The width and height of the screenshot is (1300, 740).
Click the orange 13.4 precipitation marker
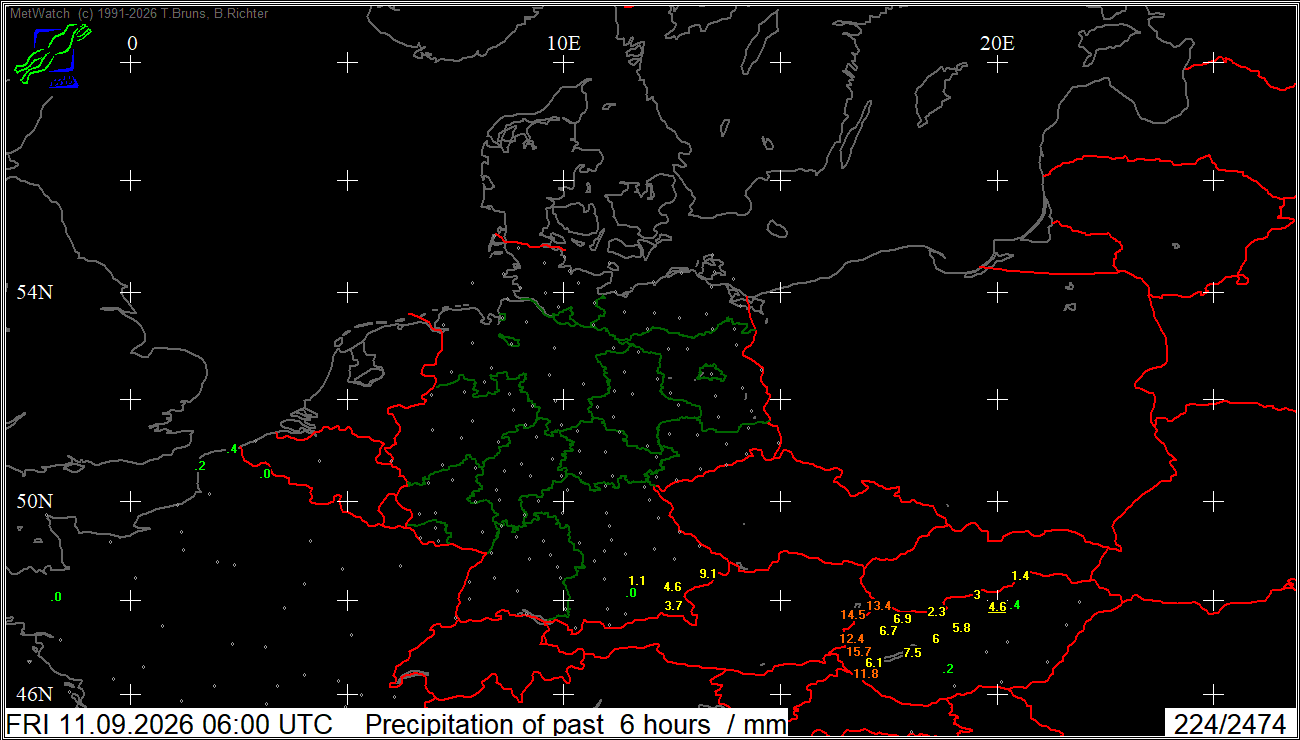pos(879,606)
